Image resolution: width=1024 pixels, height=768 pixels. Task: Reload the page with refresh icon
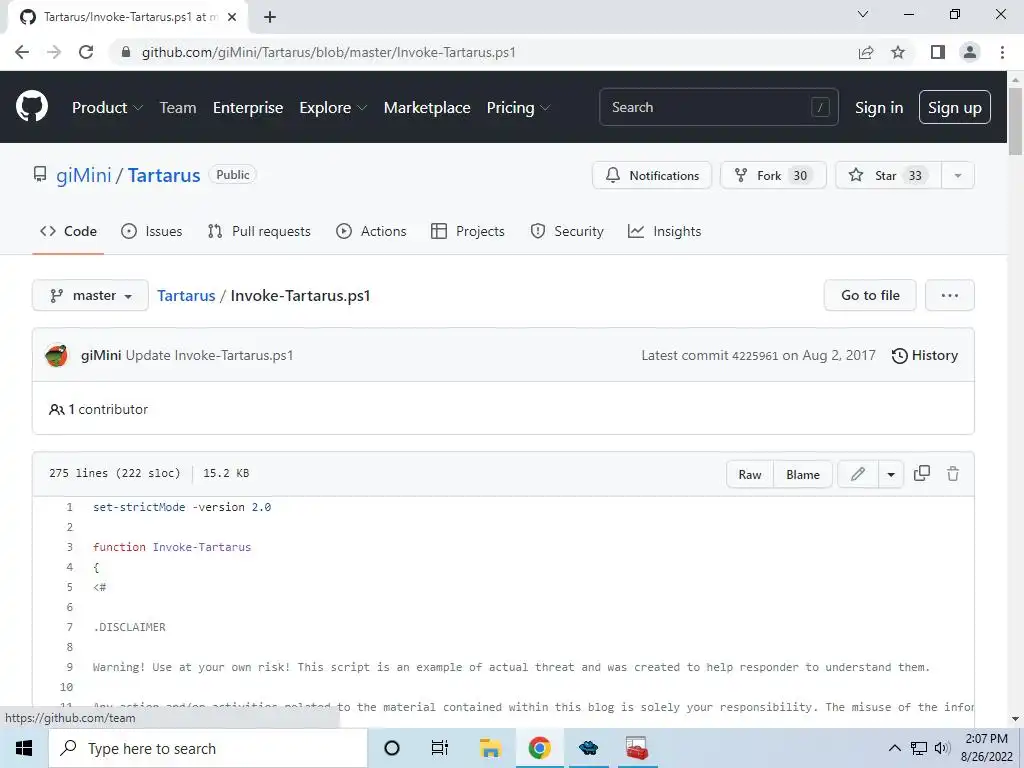(x=86, y=52)
